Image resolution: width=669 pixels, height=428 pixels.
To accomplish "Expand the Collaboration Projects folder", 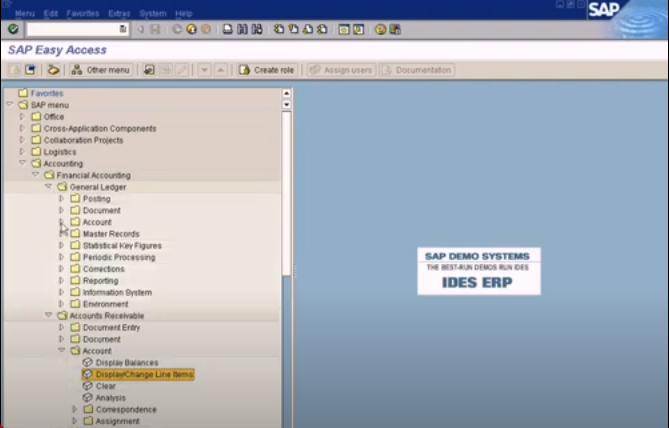I will 22,140.
